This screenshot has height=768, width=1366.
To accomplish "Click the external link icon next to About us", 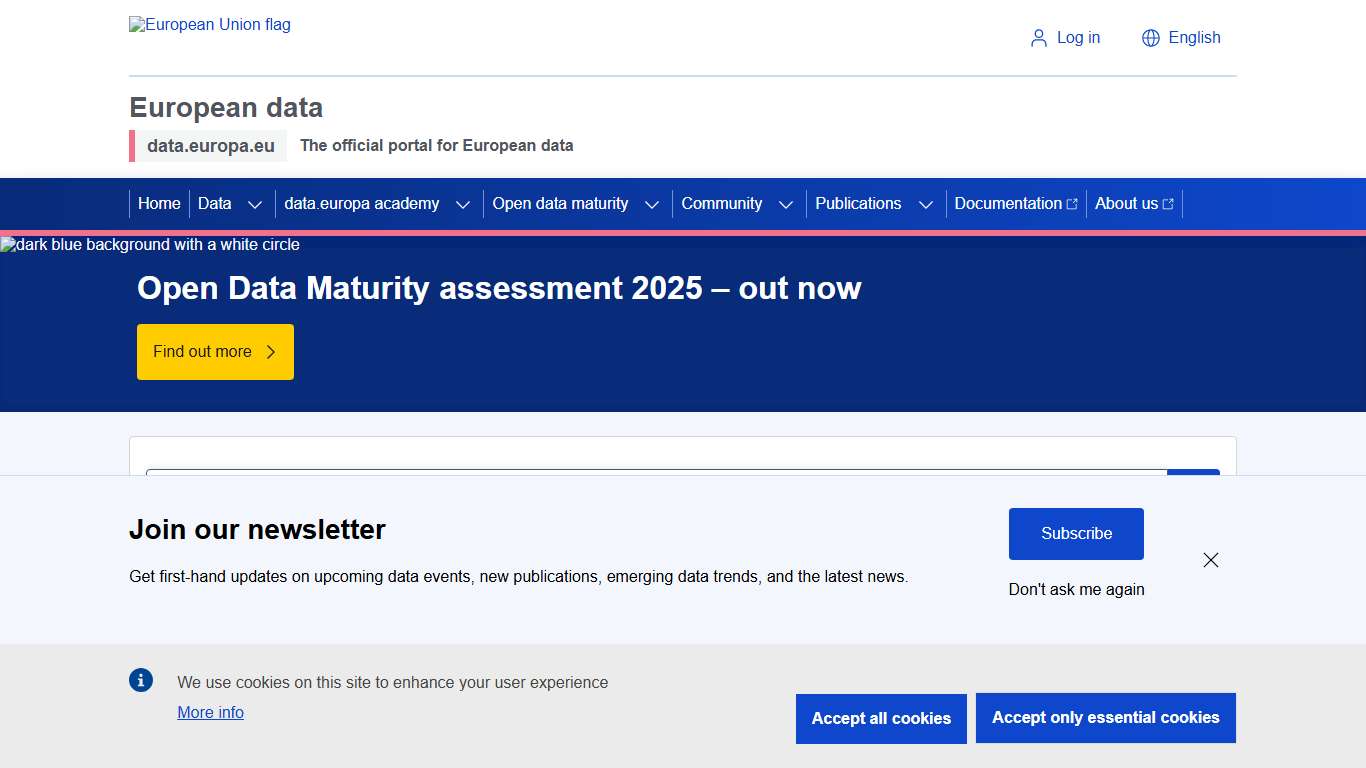I will 1168,202.
